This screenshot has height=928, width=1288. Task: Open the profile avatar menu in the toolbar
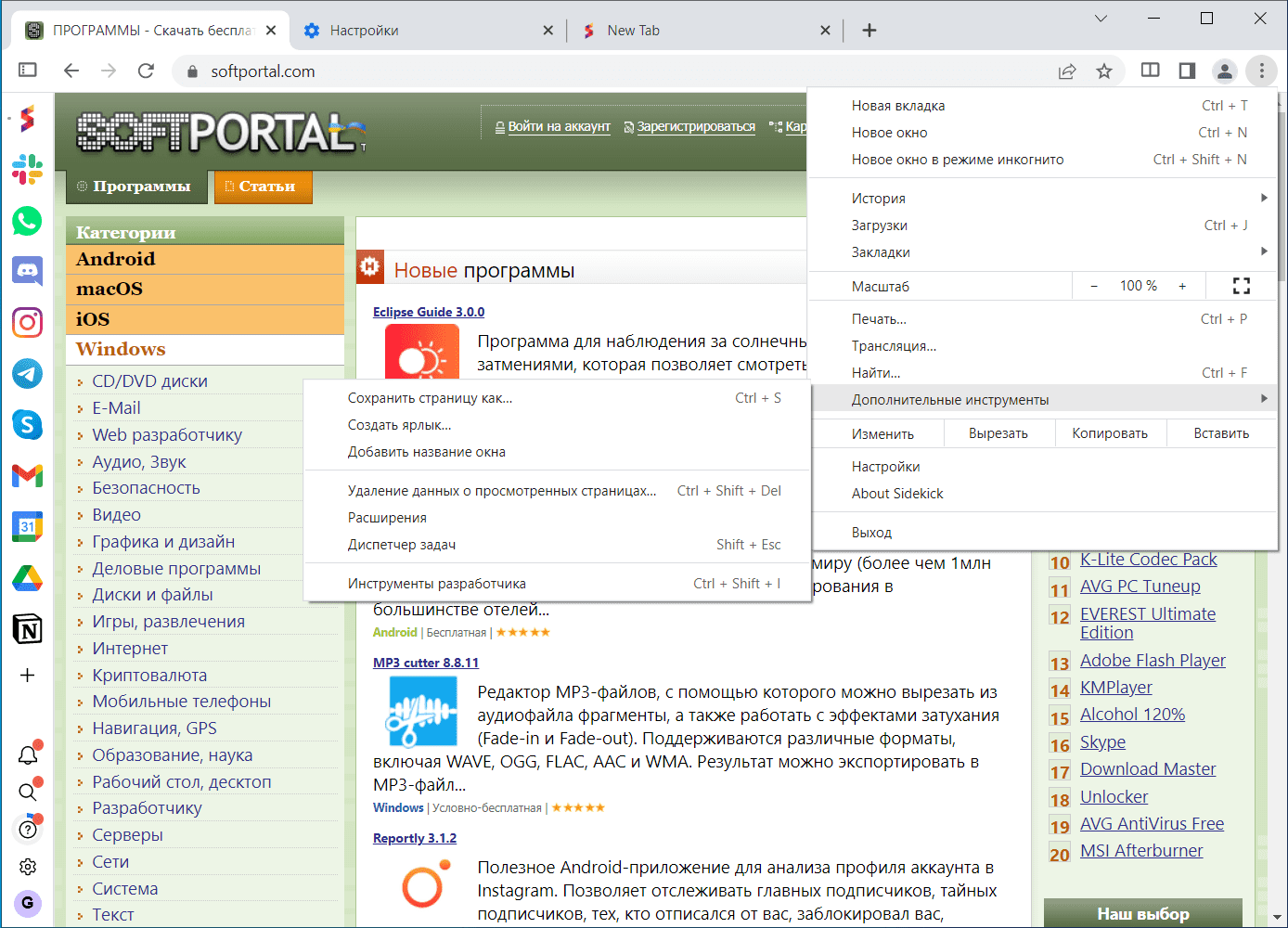1225,71
